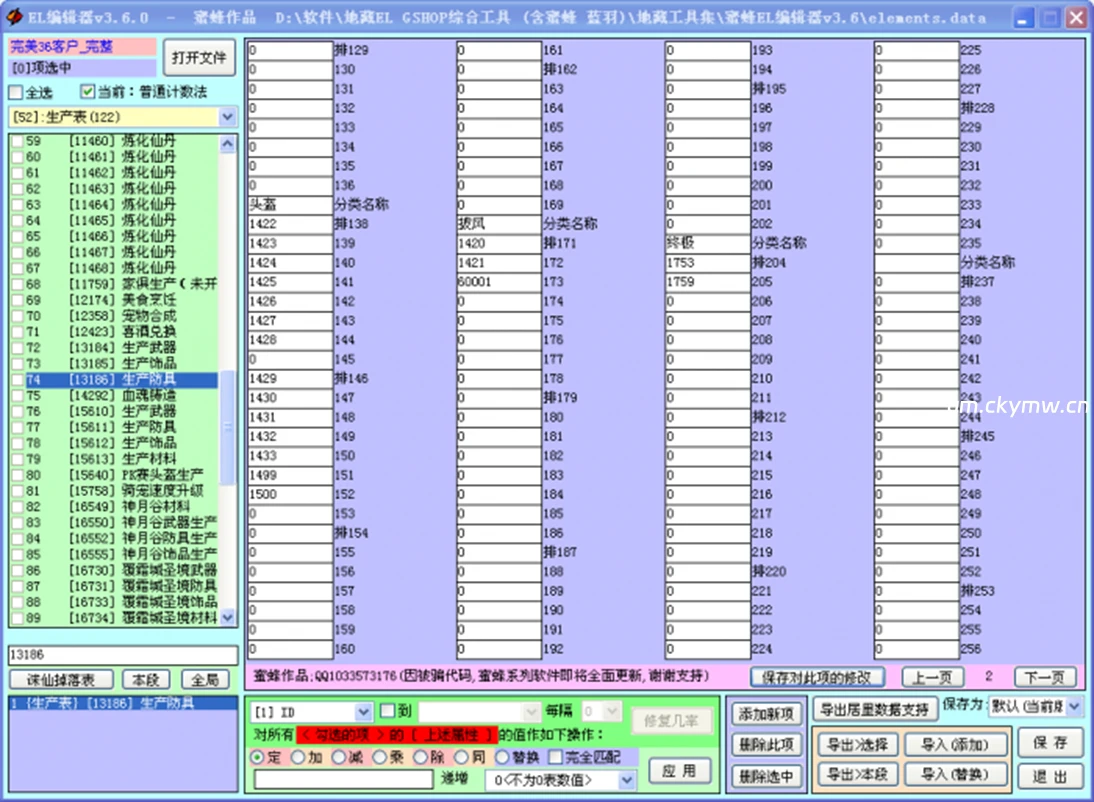The image size is (1094, 802).
Task: Toggle the 全选 select-all checkbox
Action: coord(16,92)
